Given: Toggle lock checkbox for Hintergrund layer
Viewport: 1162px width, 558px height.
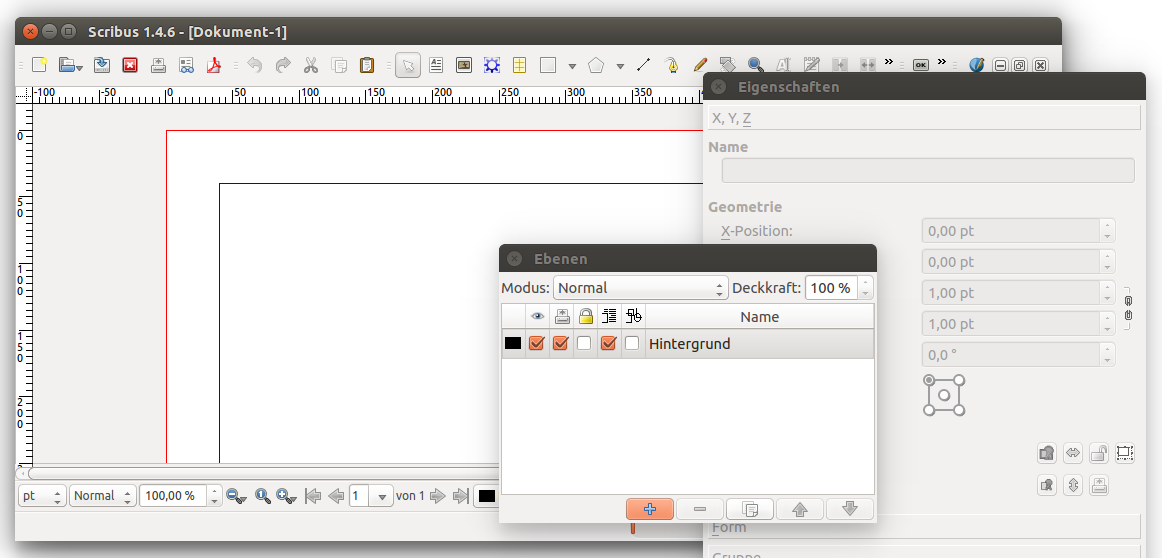Looking at the screenshot, I should tap(585, 344).
